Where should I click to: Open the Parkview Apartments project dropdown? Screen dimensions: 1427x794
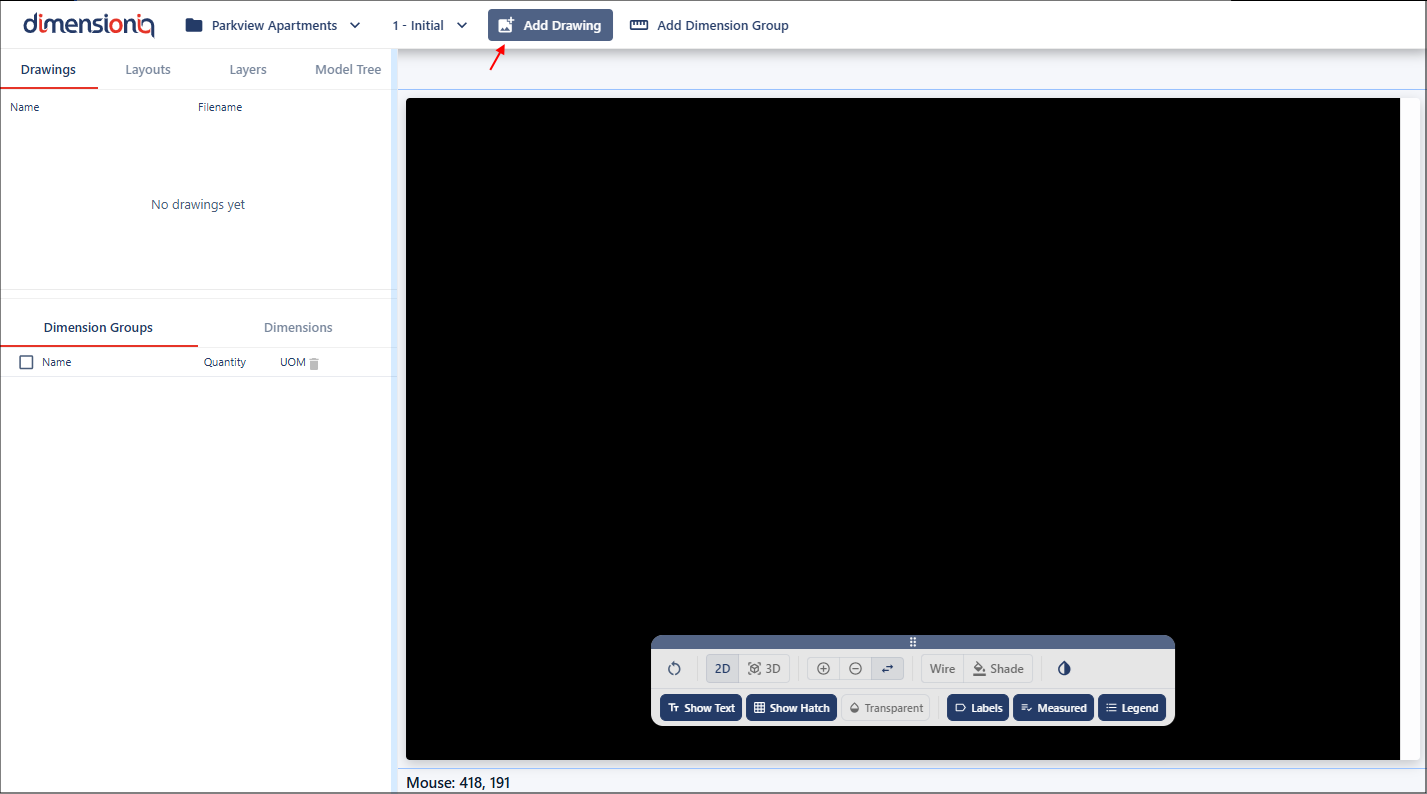[273, 25]
